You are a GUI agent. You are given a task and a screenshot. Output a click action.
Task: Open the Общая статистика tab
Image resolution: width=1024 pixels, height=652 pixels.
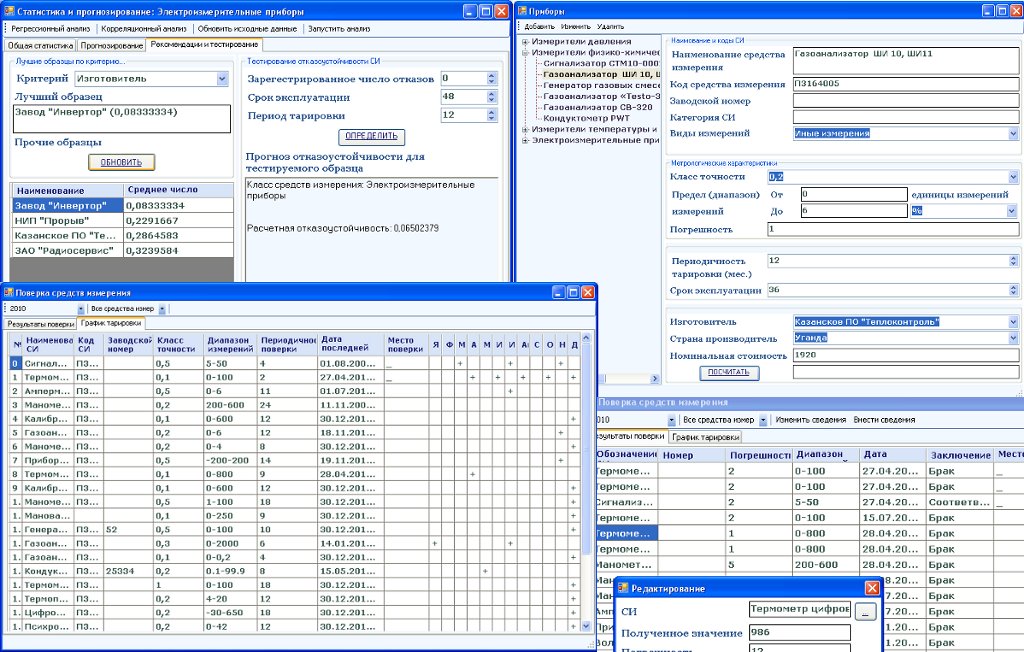[x=41, y=45]
